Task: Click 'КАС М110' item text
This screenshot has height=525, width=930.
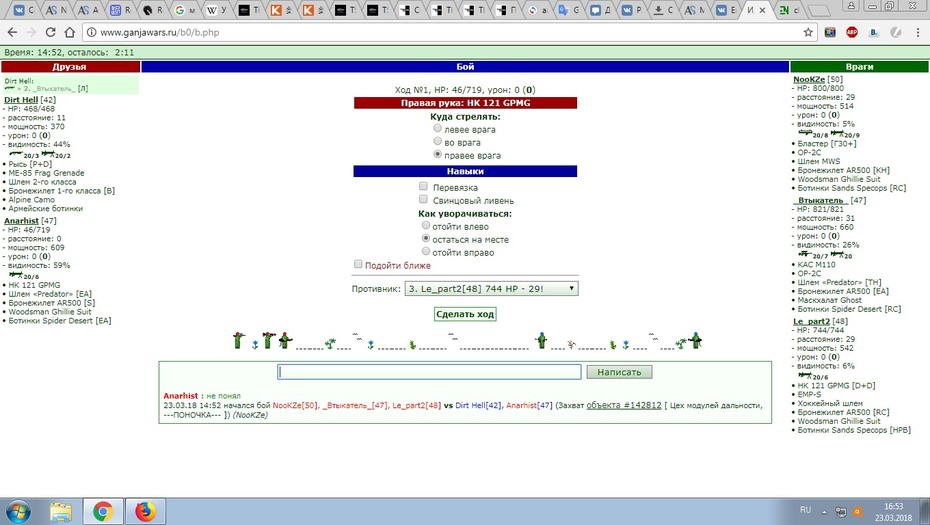Action: pos(816,265)
